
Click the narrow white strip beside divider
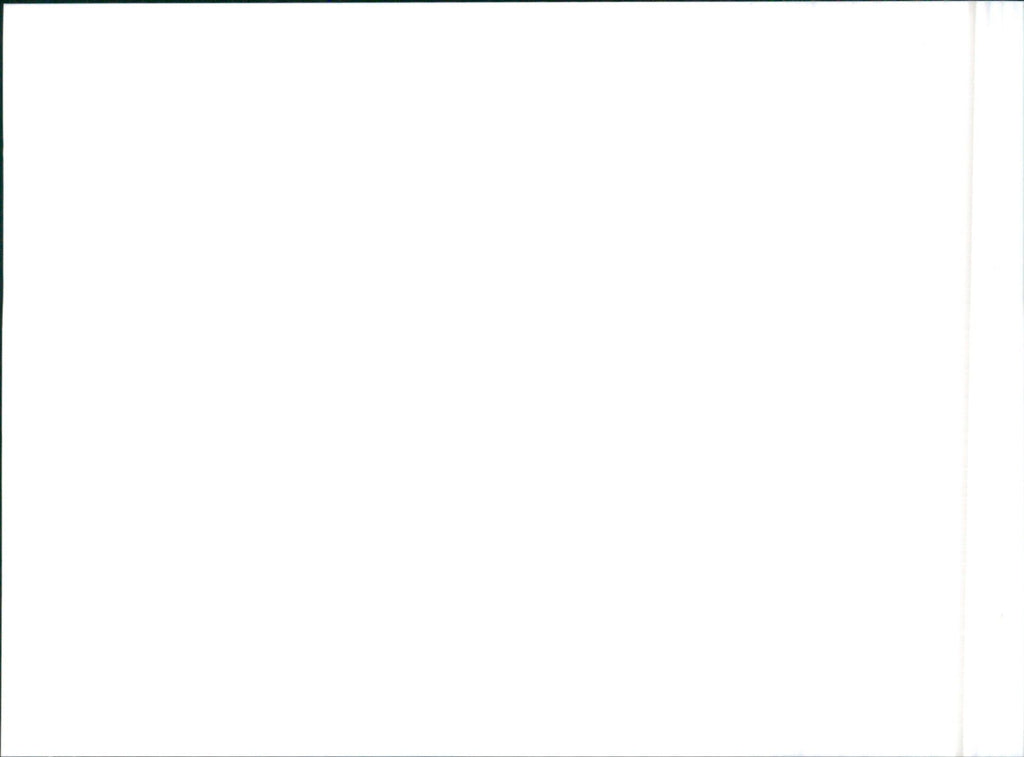click(x=999, y=379)
